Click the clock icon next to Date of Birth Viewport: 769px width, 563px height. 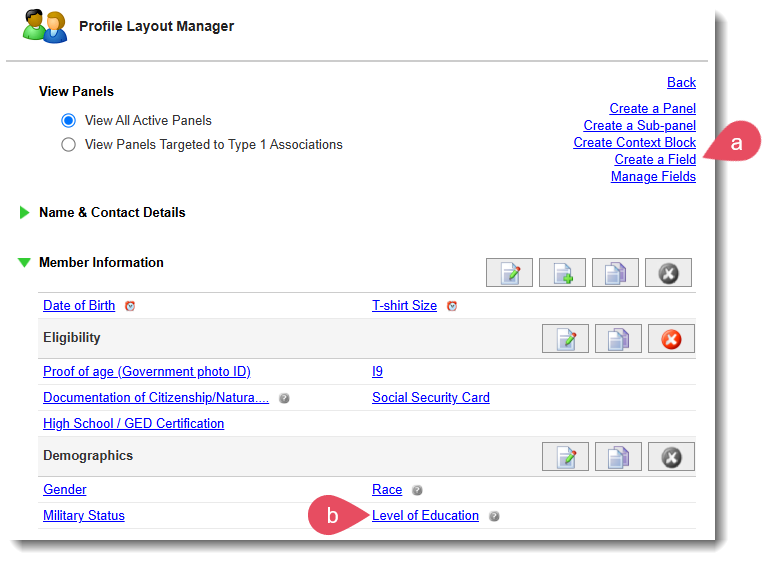click(130, 306)
